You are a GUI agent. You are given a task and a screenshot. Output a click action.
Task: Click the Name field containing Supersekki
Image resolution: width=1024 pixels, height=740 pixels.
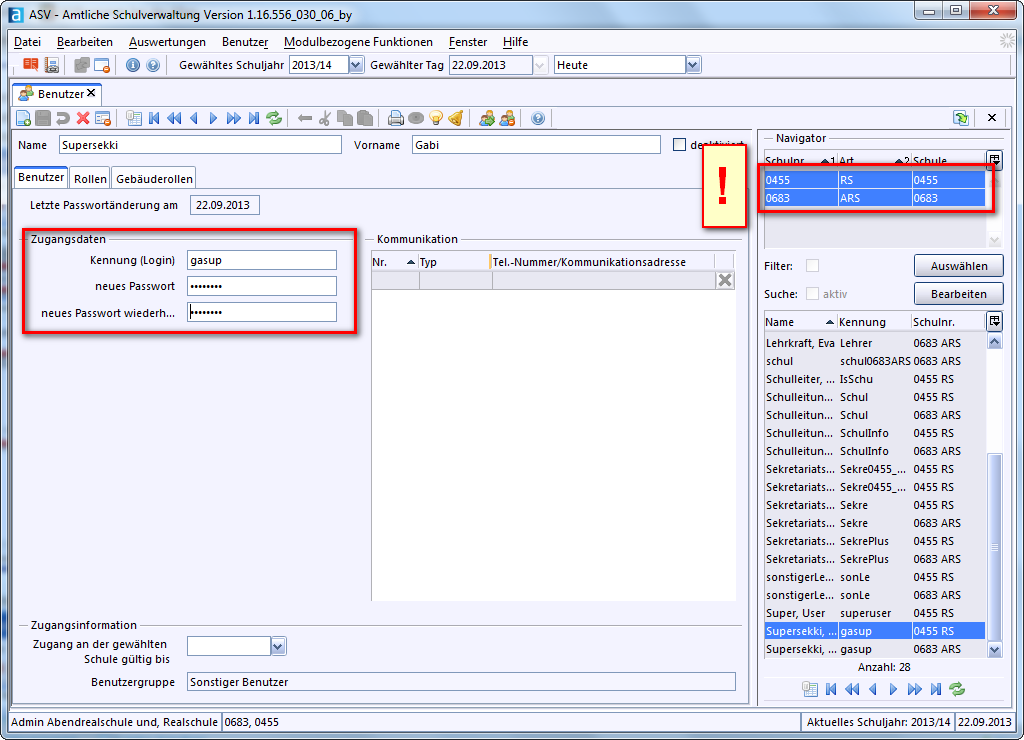[x=200, y=145]
